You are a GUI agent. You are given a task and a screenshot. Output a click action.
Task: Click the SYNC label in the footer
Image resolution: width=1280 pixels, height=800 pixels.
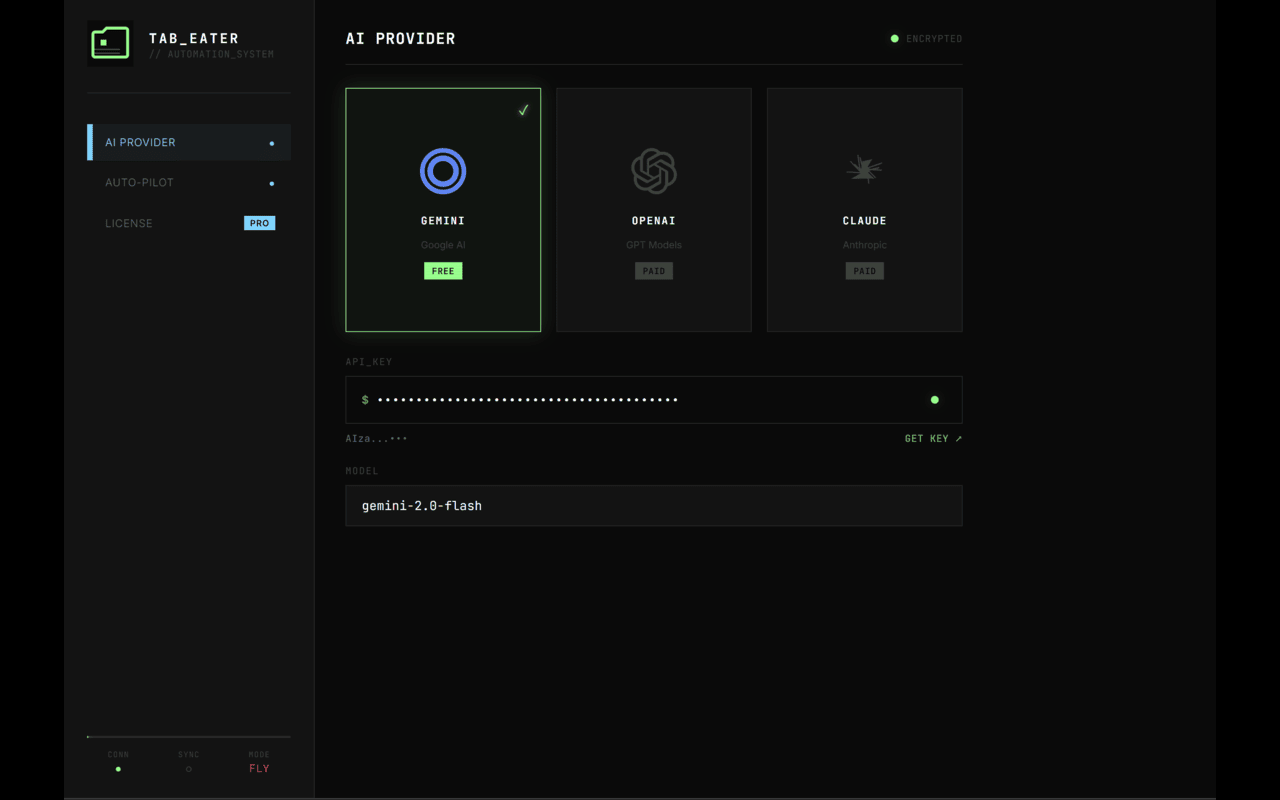click(x=189, y=755)
